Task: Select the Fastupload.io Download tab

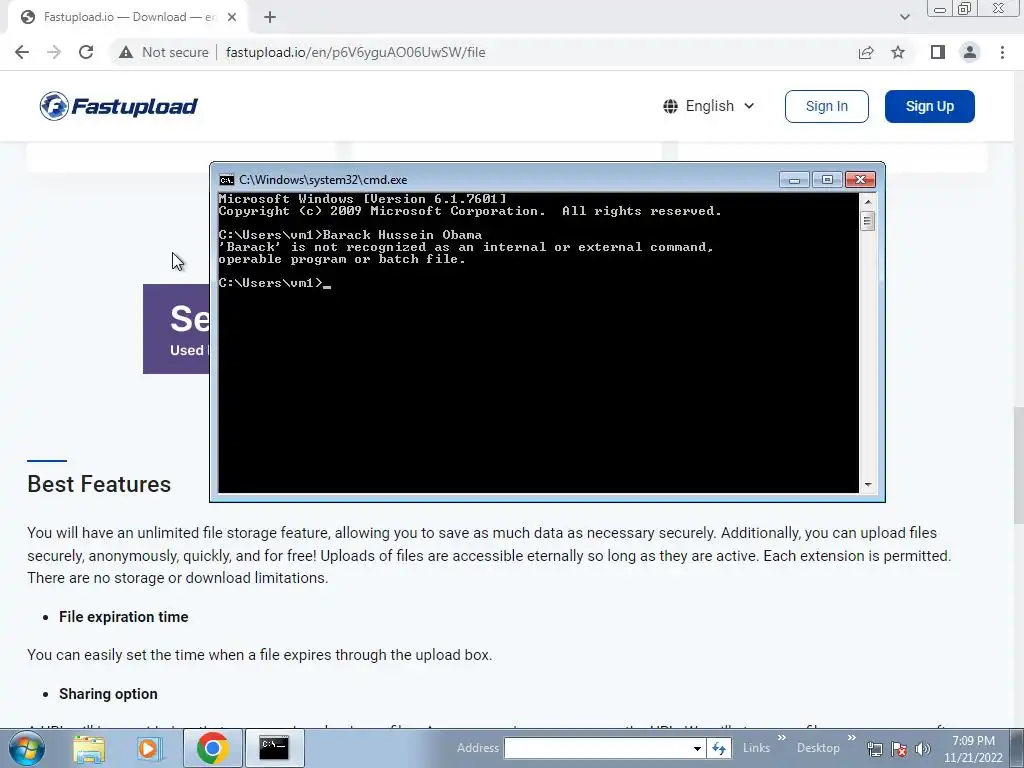Action: pos(127,17)
